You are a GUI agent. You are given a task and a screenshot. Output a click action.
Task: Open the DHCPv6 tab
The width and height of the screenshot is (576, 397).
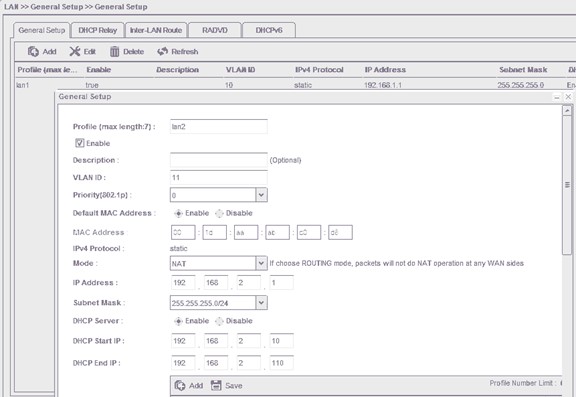(x=269, y=30)
